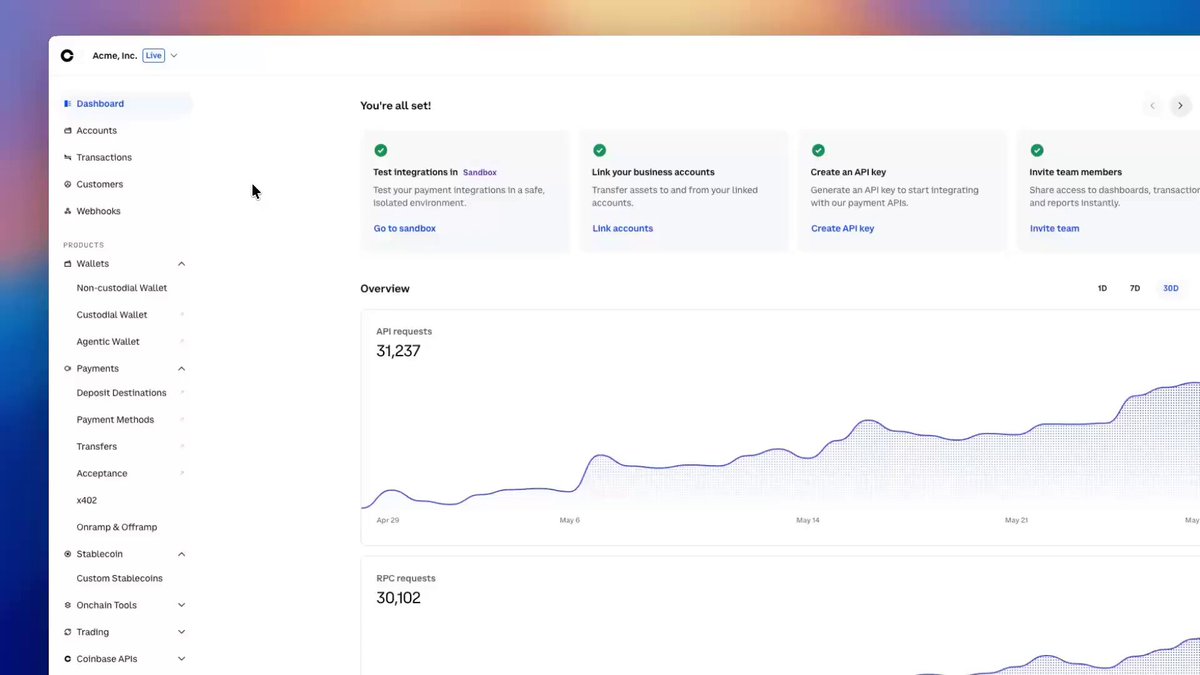Click external-link arrow beside Custodial Wallet

[182, 315]
